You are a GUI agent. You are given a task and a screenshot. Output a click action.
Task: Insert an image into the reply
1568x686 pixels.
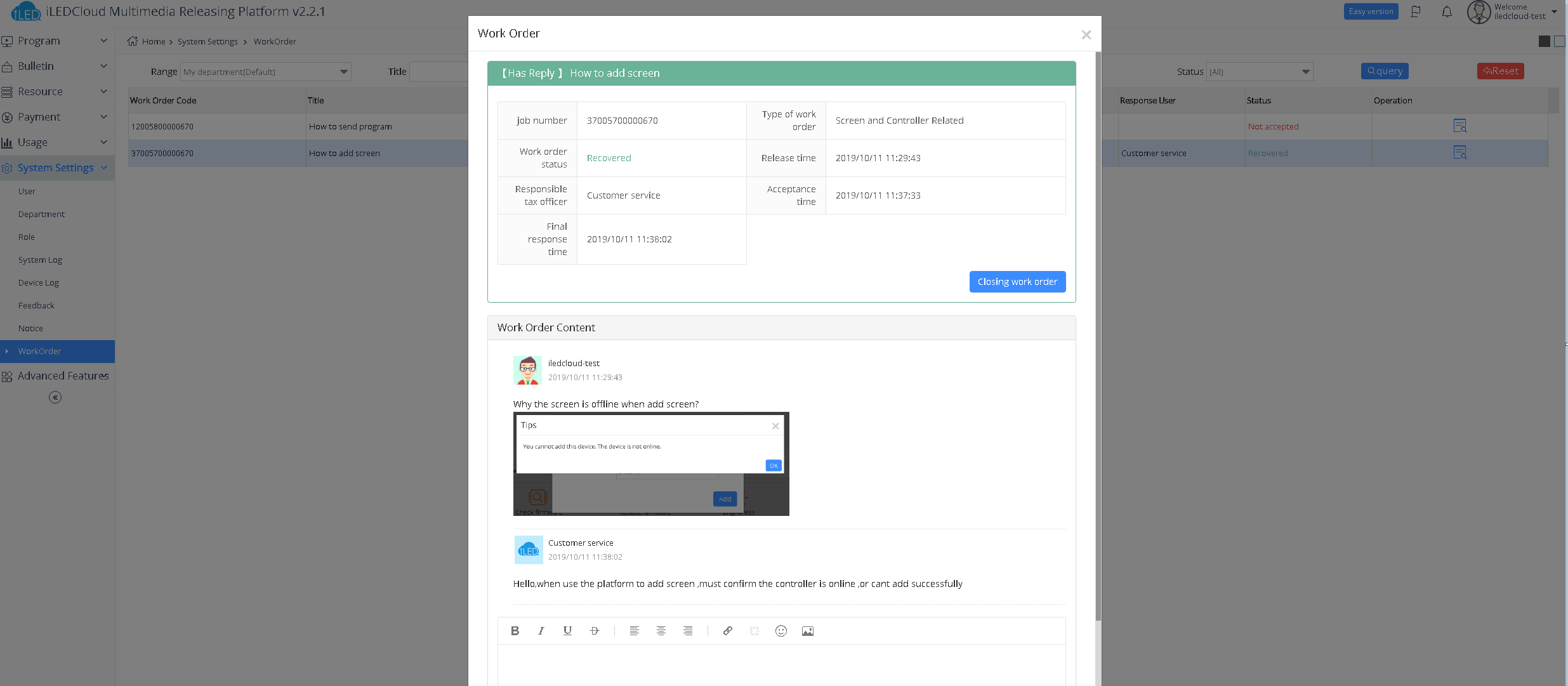point(807,631)
